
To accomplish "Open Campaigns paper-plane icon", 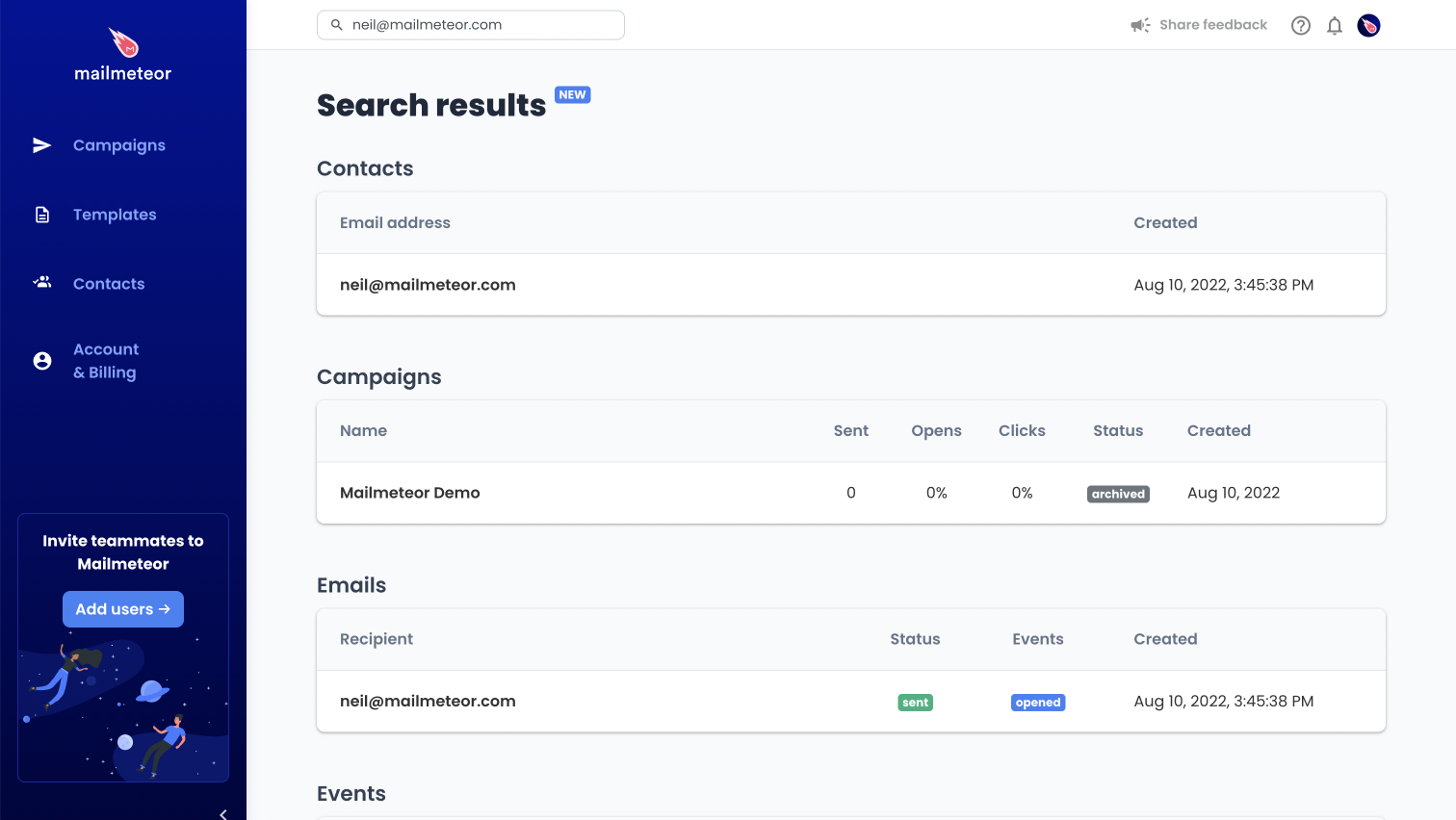I will 42,145.
